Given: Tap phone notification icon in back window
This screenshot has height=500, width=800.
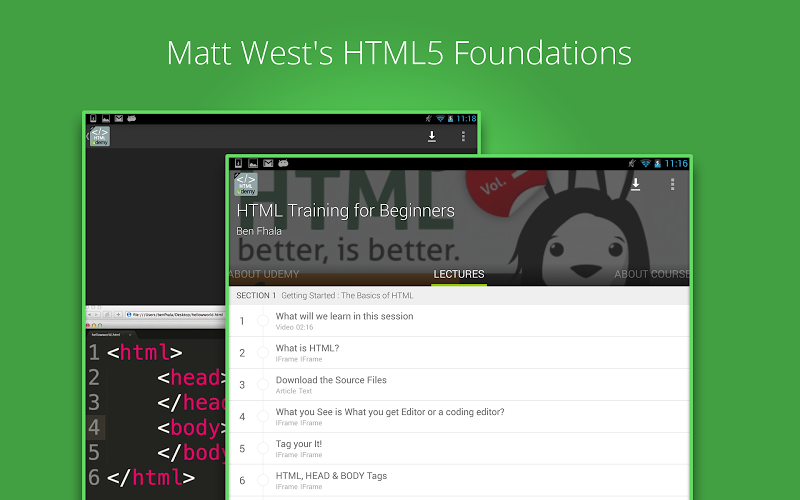Looking at the screenshot, I should (x=93, y=118).
